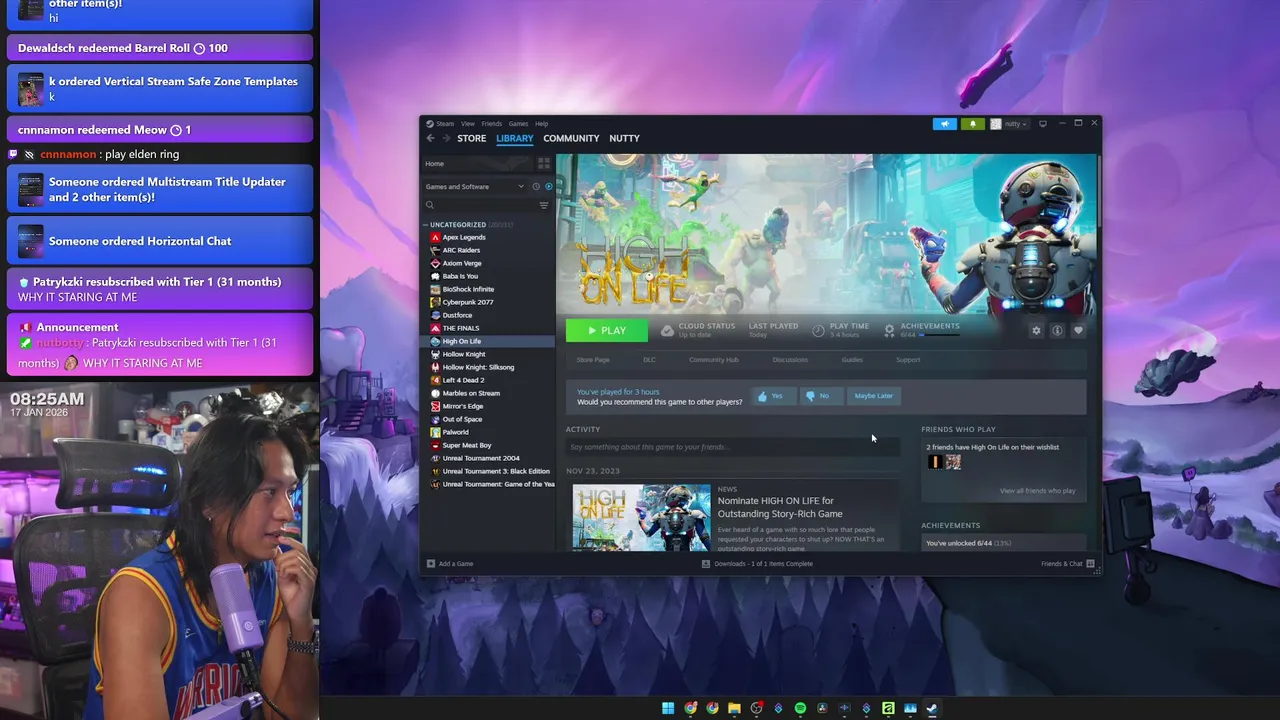
Task: Add High On Life to favorites heart
Action: [1078, 330]
